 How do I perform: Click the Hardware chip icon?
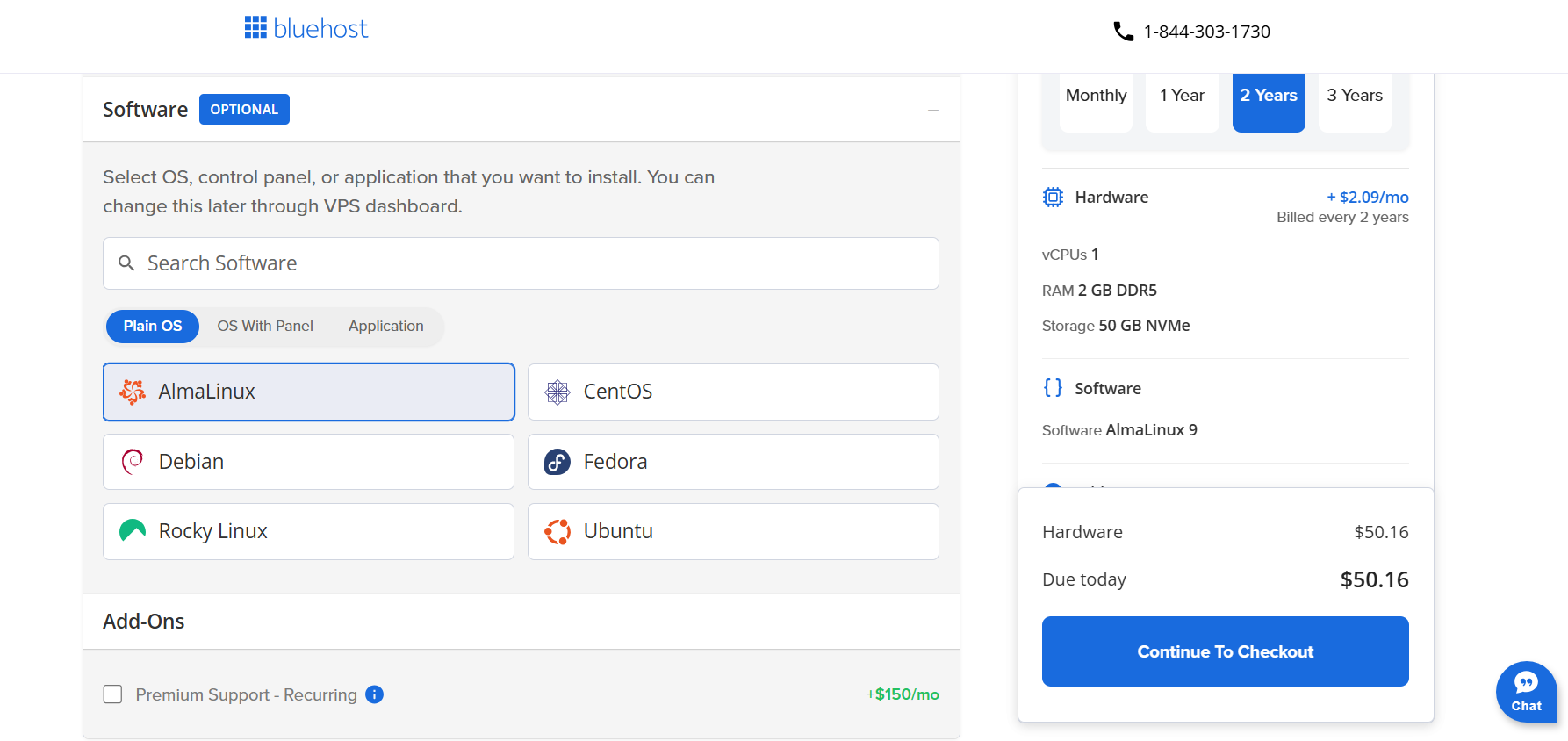[1053, 198]
